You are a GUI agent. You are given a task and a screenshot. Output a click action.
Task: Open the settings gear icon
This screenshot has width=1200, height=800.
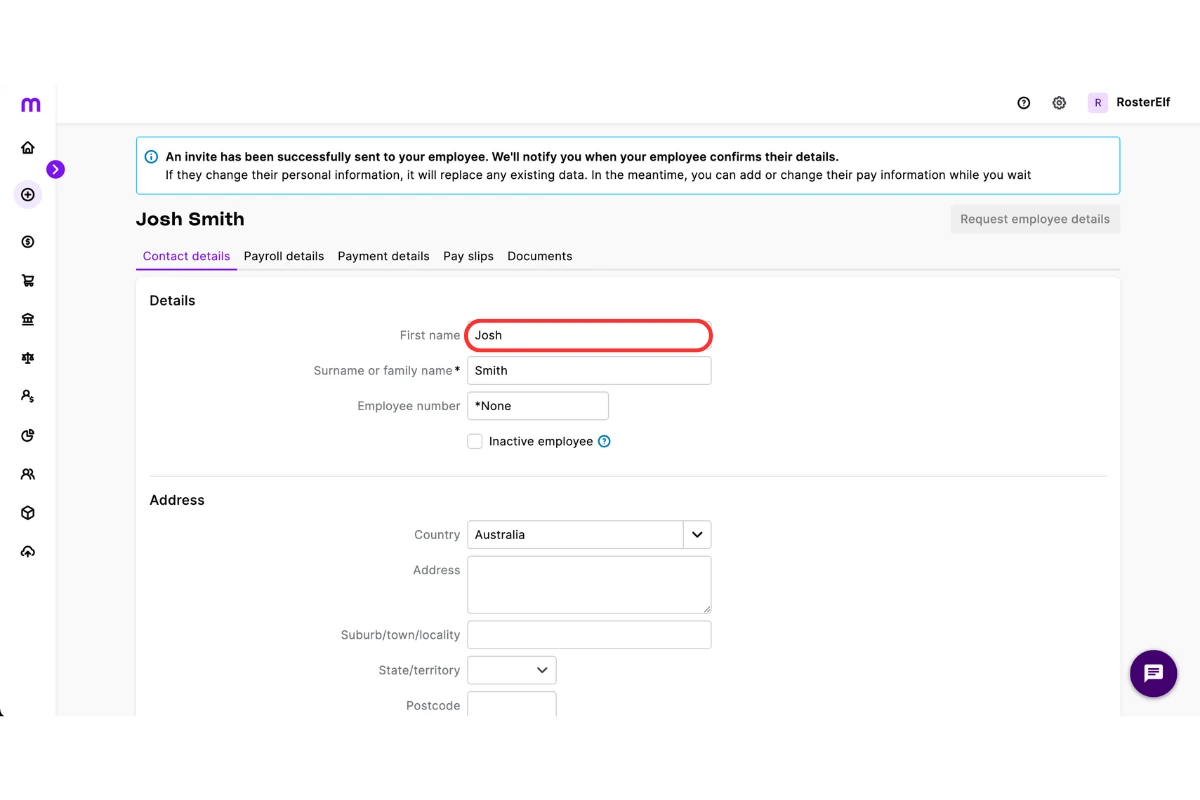coord(1059,103)
